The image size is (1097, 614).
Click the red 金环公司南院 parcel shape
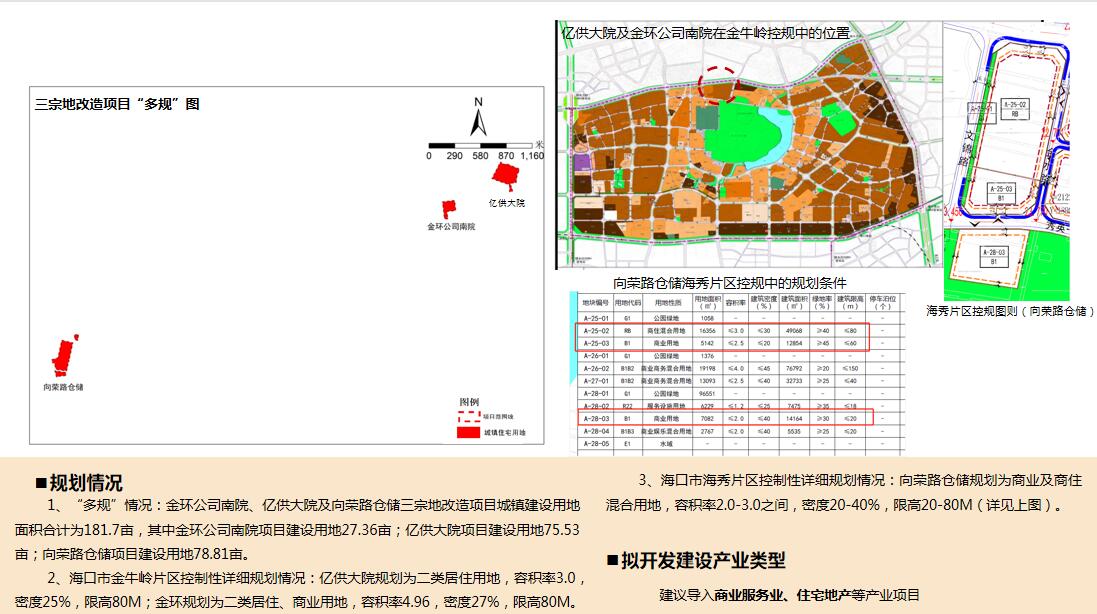448,208
